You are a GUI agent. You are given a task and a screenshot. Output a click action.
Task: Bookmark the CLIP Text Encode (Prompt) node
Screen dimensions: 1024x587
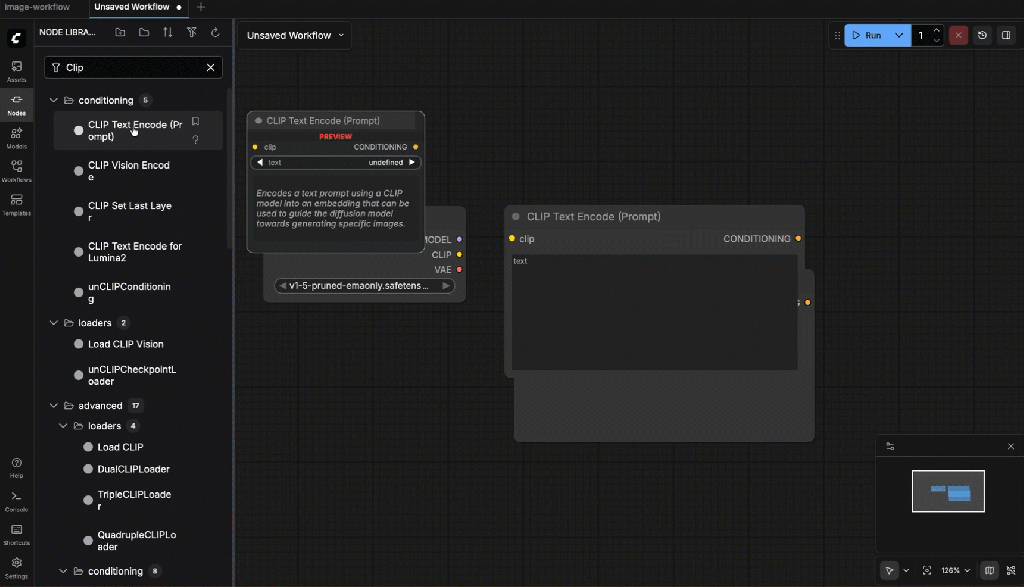point(196,122)
